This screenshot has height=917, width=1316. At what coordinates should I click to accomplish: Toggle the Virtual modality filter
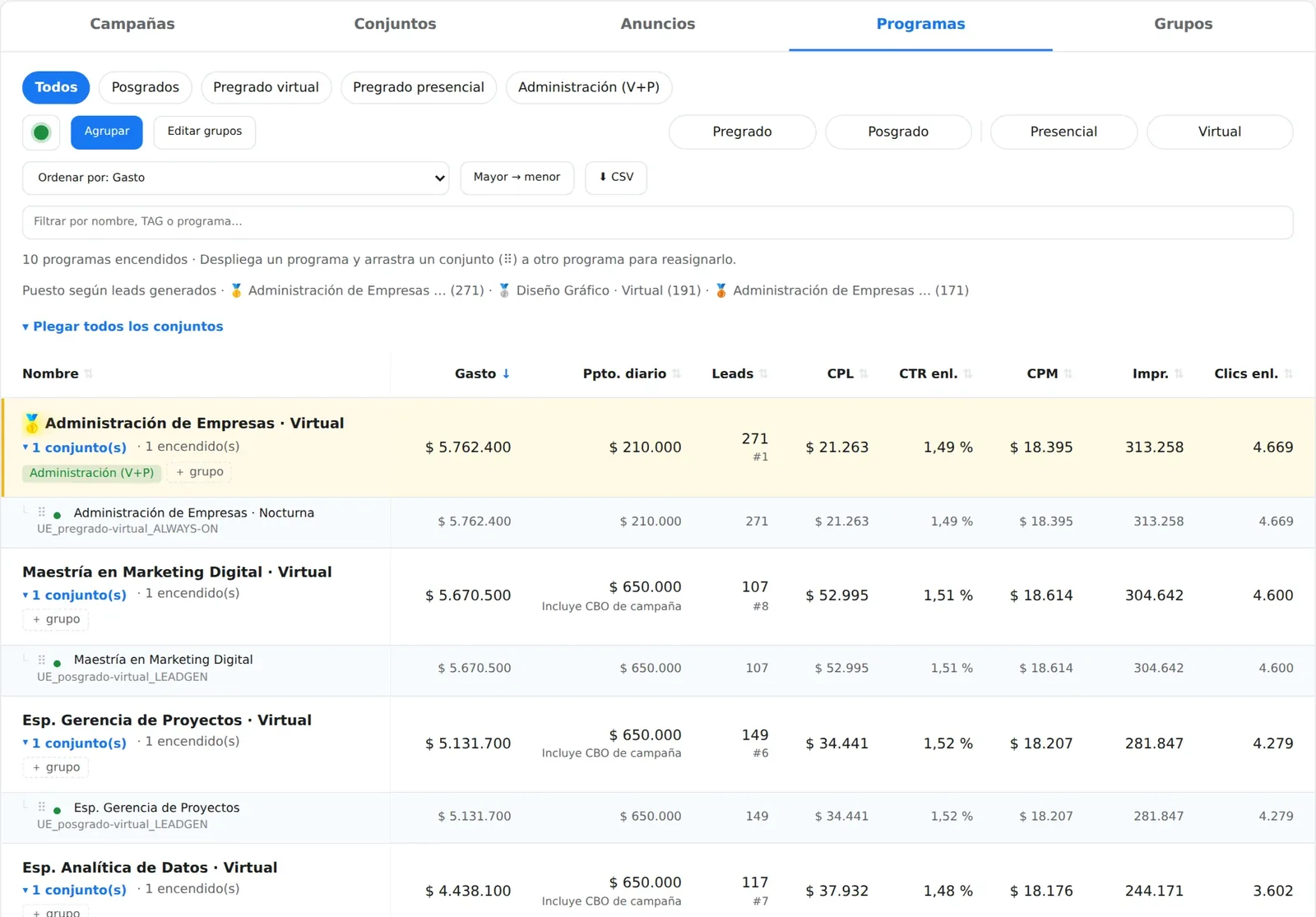(1220, 132)
